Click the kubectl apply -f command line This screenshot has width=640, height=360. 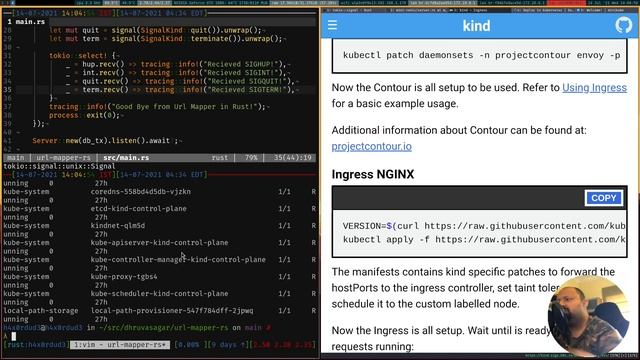coord(484,239)
